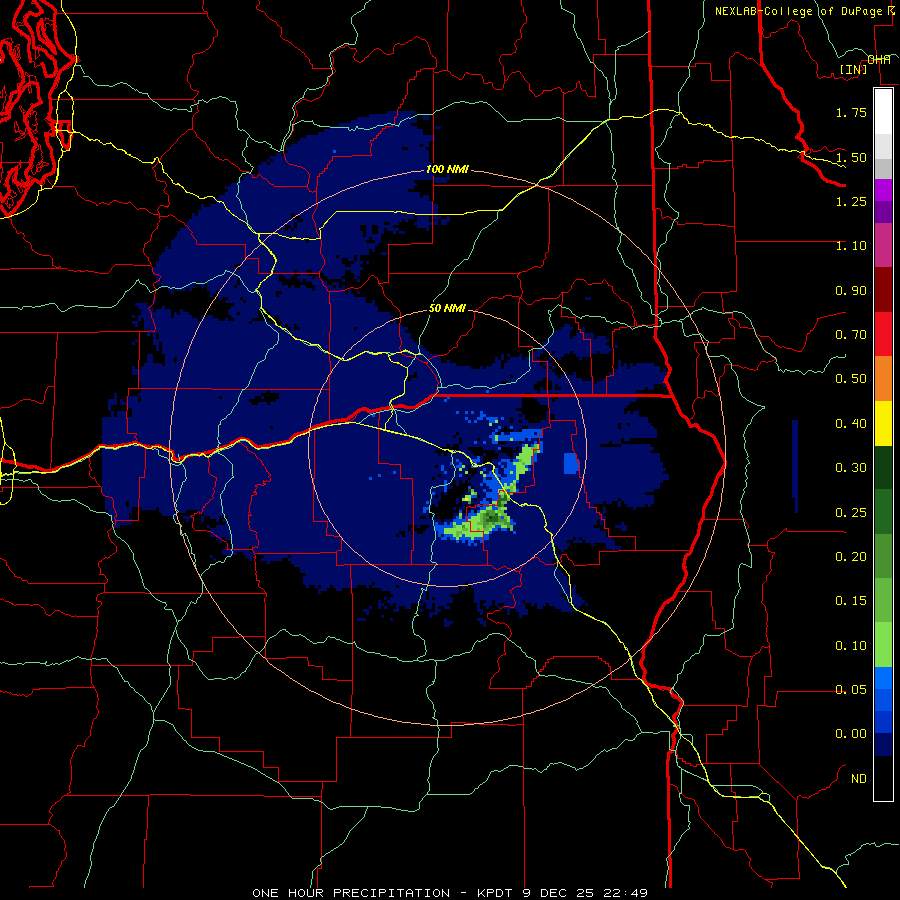
Task: Click the 0.05 legend value
Action: (x=851, y=690)
